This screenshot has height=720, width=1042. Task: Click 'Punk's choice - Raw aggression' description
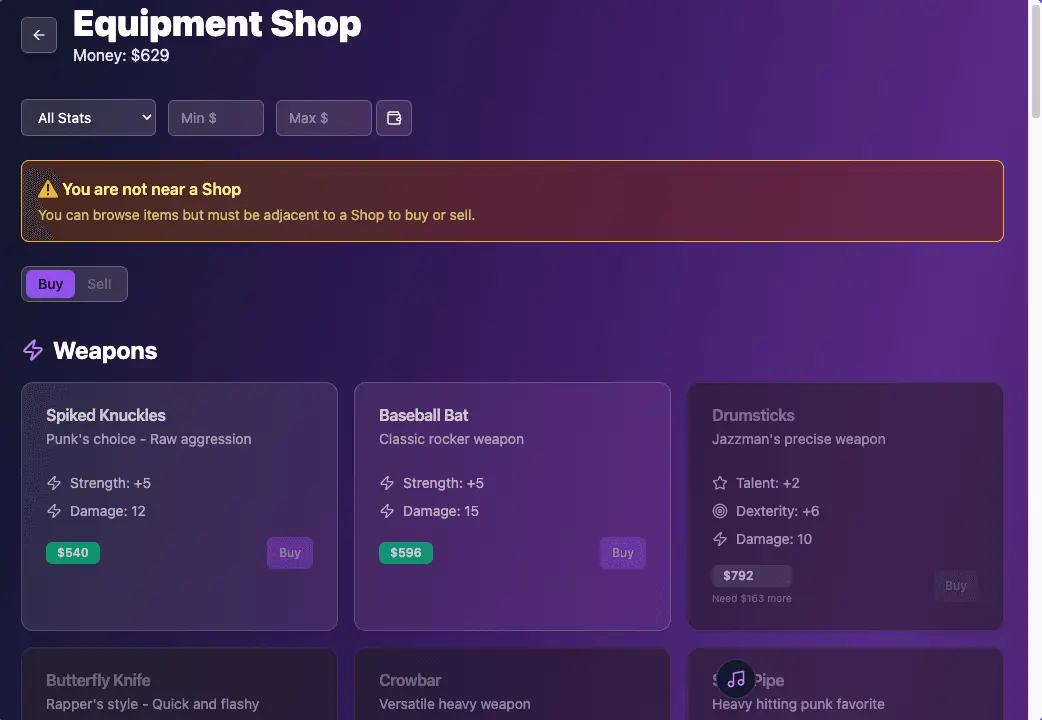(149, 439)
